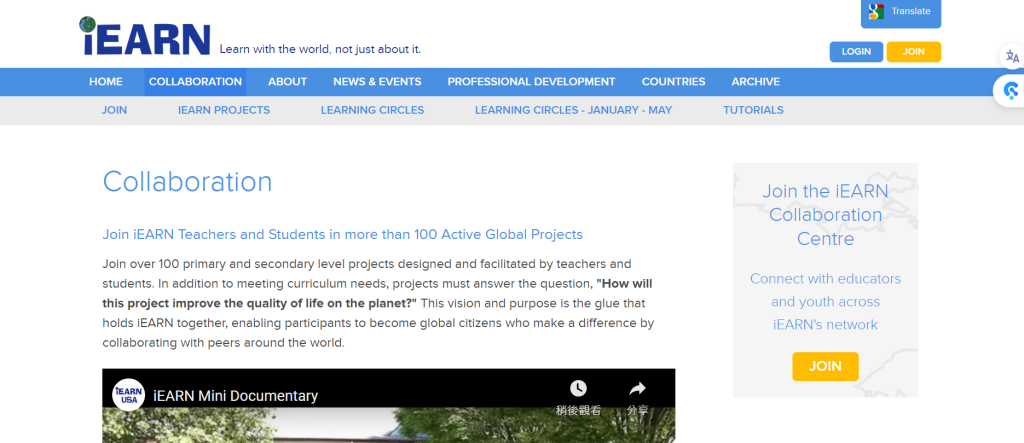The height and width of the screenshot is (443, 1024).
Task: Open the ABOUT menu
Action: (287, 82)
